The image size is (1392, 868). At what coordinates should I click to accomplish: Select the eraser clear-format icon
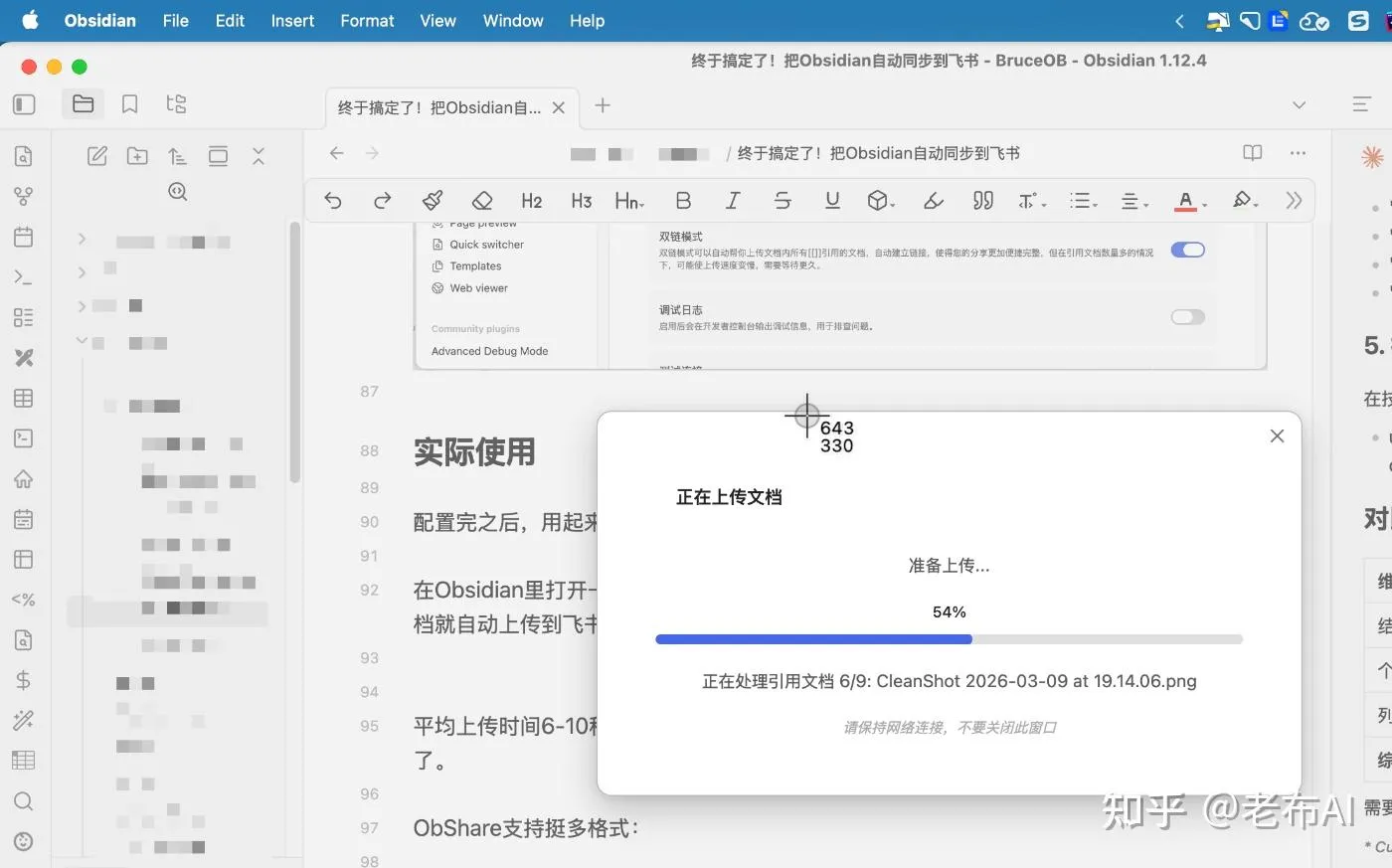click(x=482, y=201)
